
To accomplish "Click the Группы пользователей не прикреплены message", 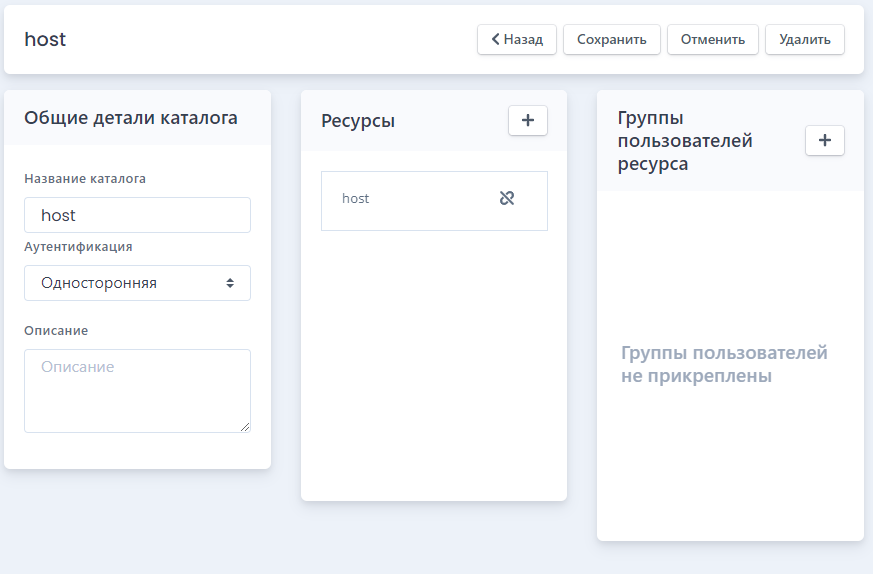I will click(724, 364).
